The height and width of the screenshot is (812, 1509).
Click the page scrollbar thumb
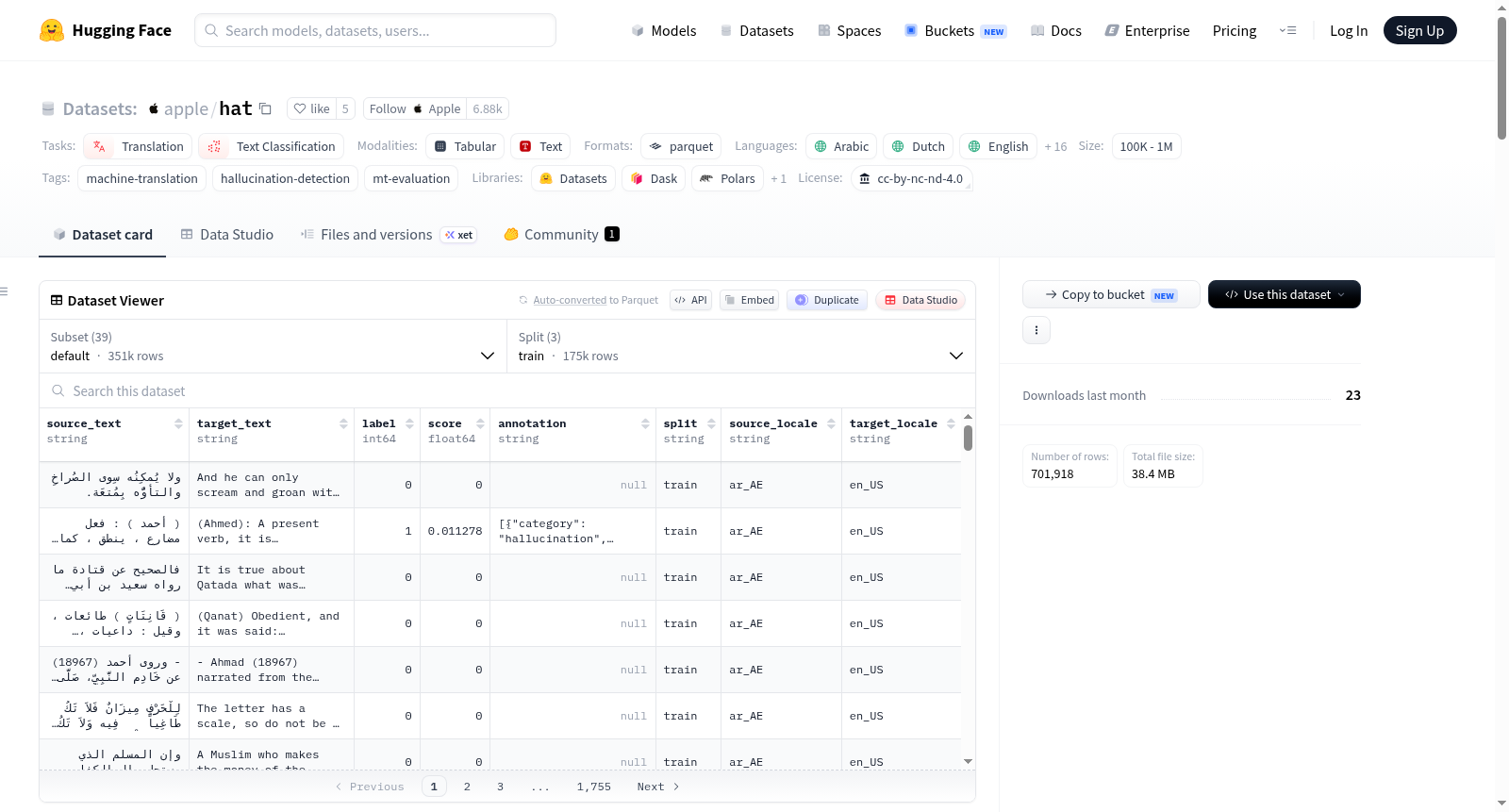[1501, 77]
